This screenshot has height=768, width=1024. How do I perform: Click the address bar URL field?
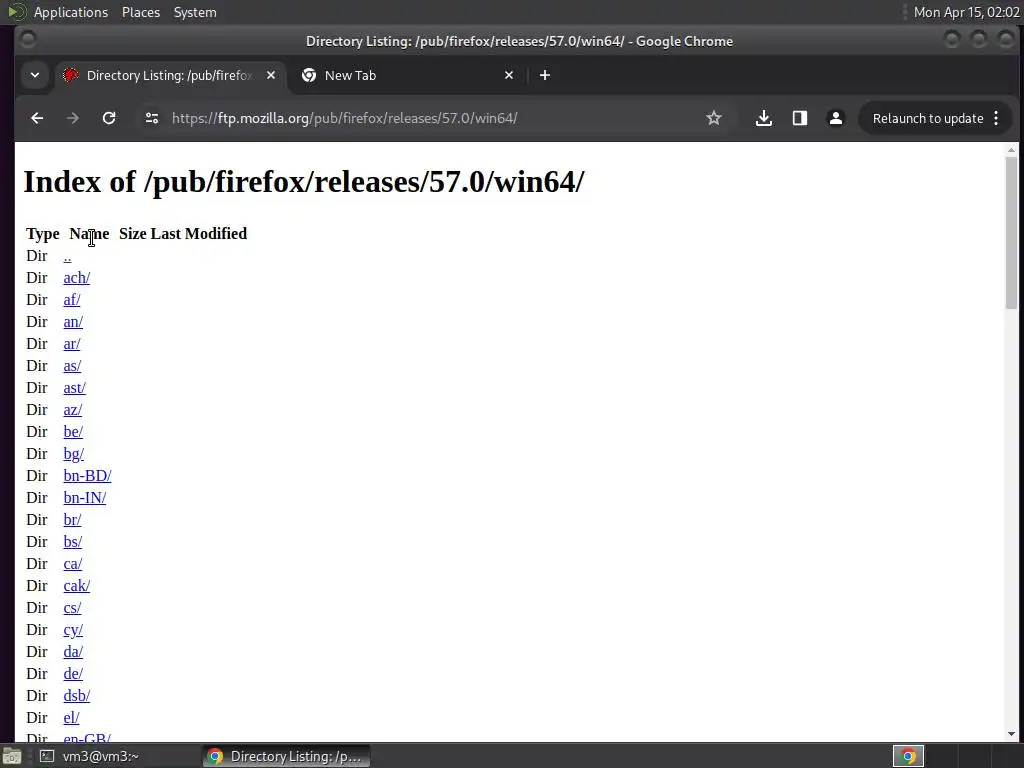pos(431,118)
